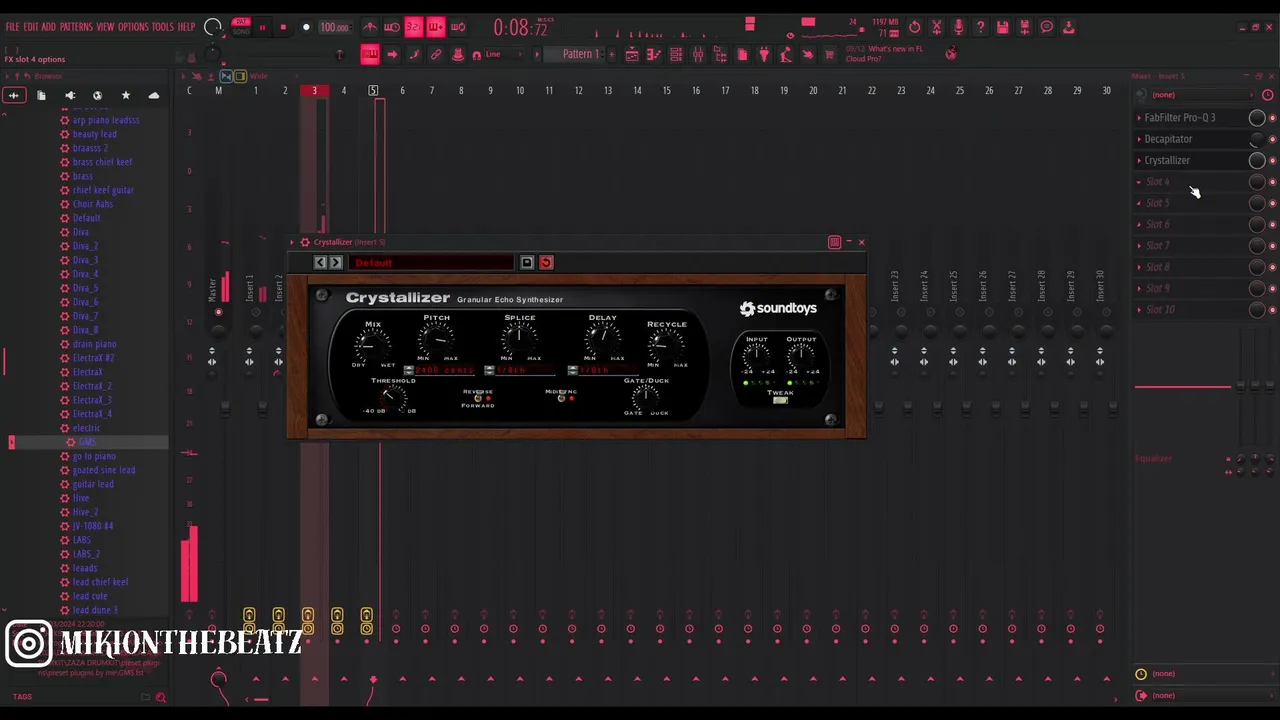Toggle overdub blend recording icon
This screenshot has height=720, width=1280.
point(436,27)
